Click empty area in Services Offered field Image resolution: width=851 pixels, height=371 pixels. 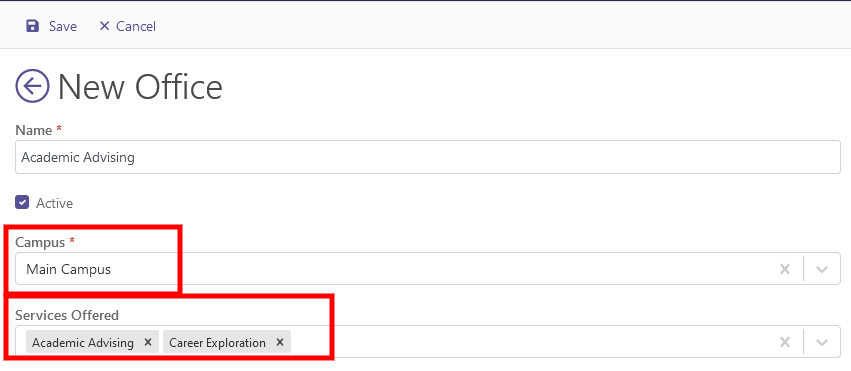532,342
